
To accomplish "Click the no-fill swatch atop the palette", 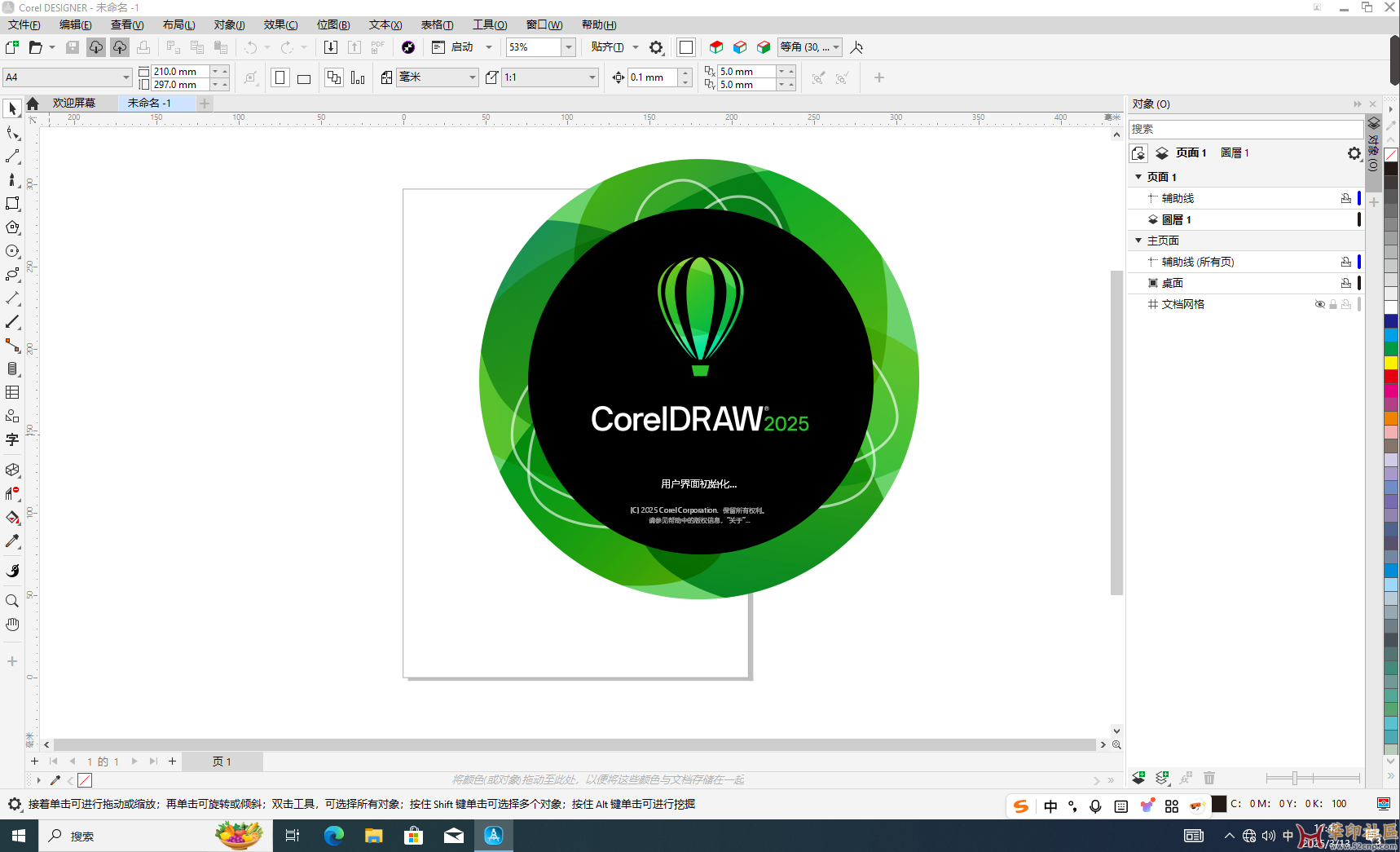I will [x=1391, y=155].
